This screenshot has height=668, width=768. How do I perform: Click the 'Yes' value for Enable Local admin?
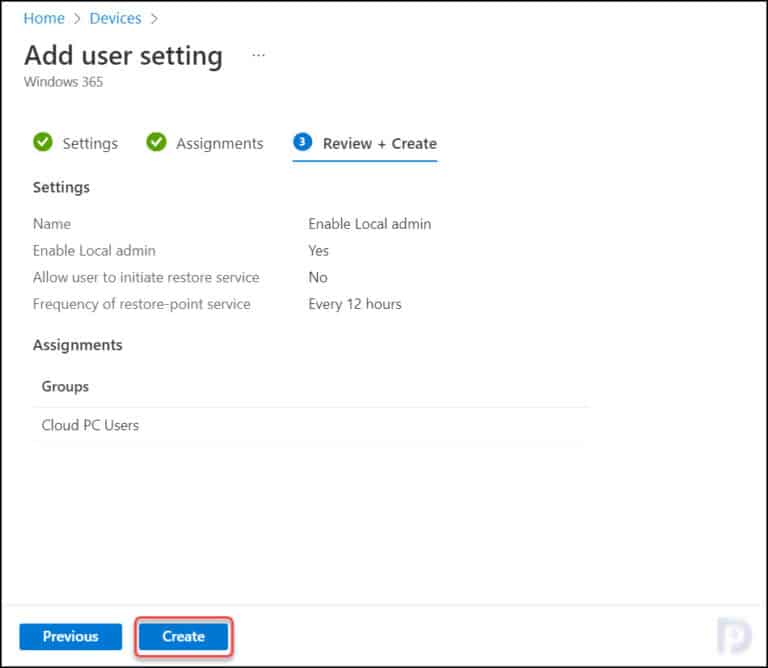pyautogui.click(x=318, y=251)
